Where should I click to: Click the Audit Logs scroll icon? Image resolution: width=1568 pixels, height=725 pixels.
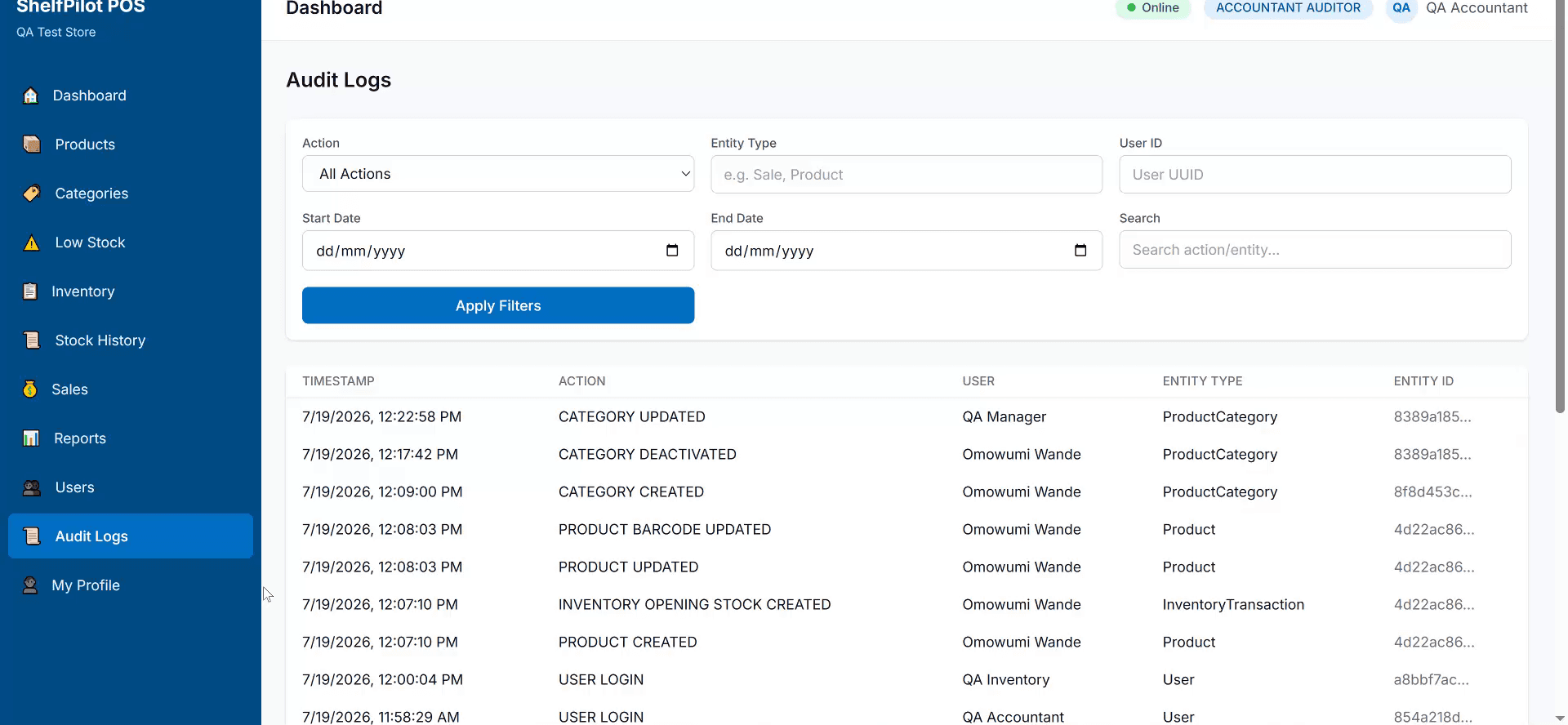(x=32, y=536)
